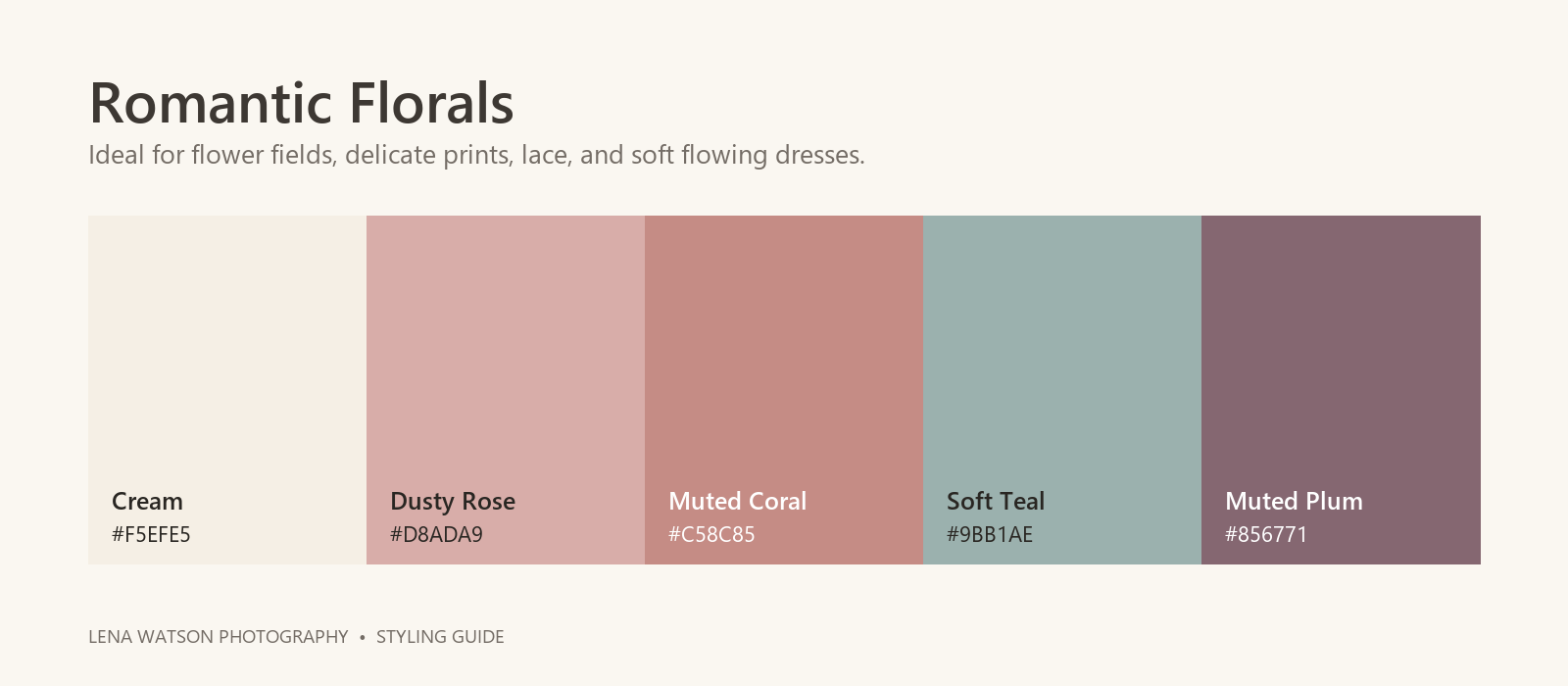Viewport: 1568px width, 686px height.
Task: Click the #C58C85 hex code
Action: [x=711, y=534]
